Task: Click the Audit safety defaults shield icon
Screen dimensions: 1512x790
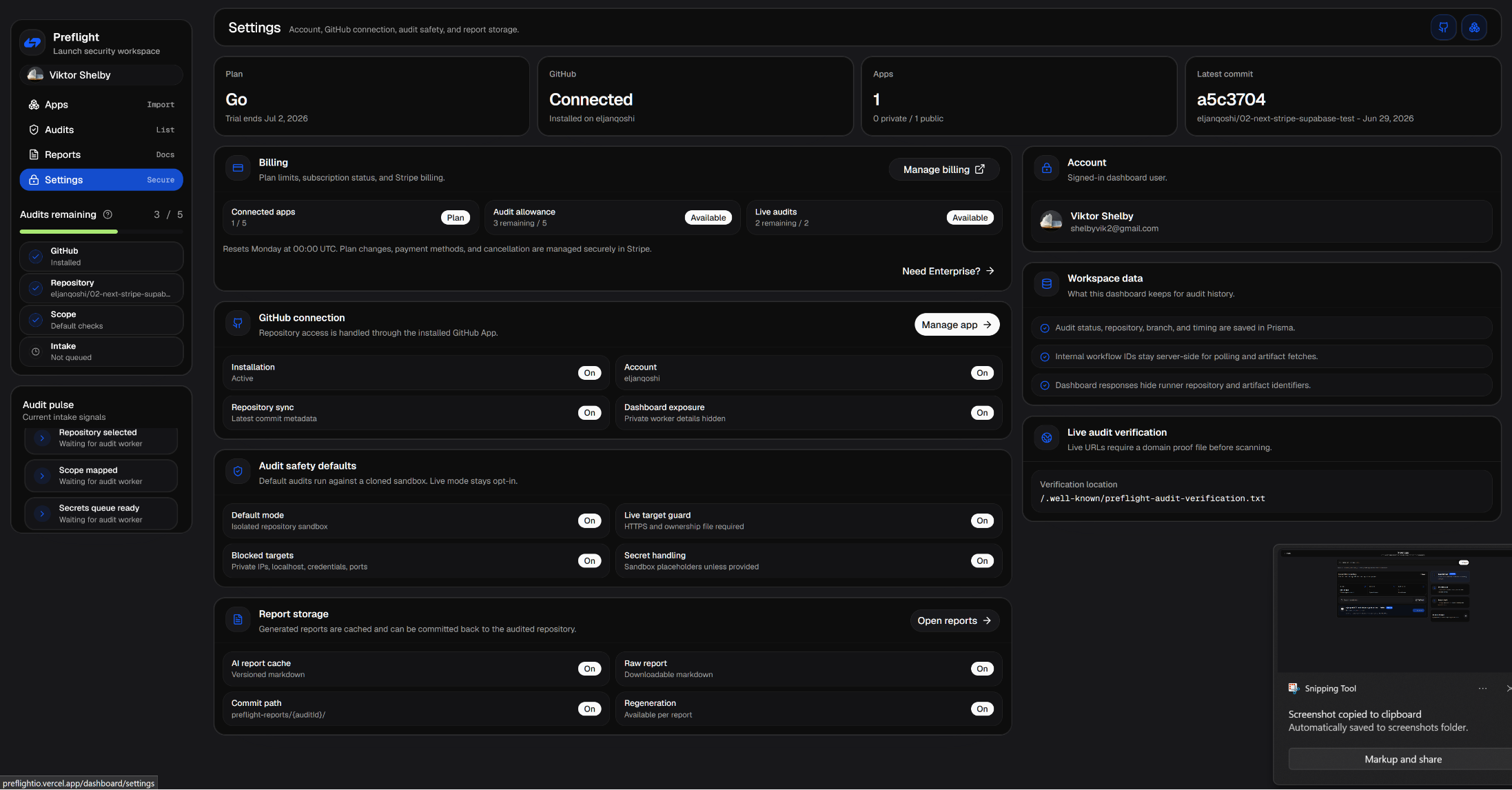Action: 238,472
